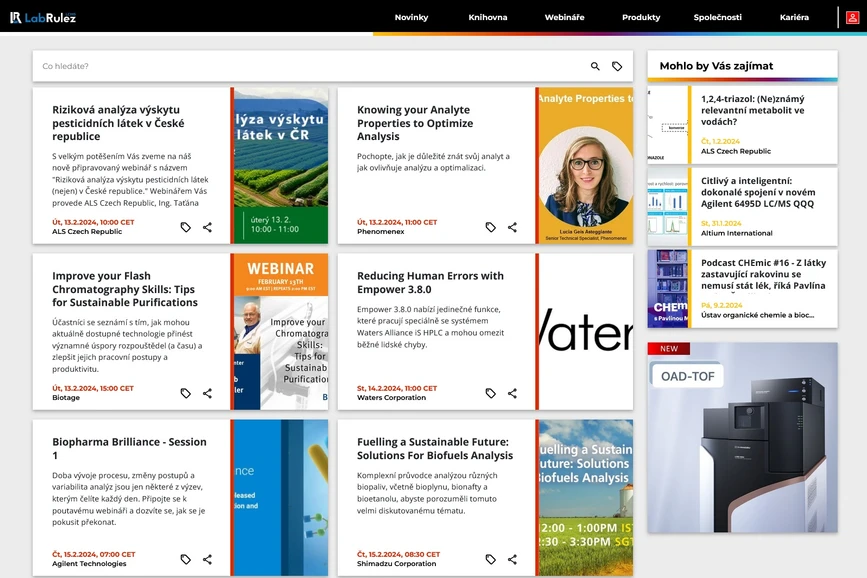Click tag icon on Knowing your Analyte card
The image size is (867, 578).
click(x=490, y=227)
